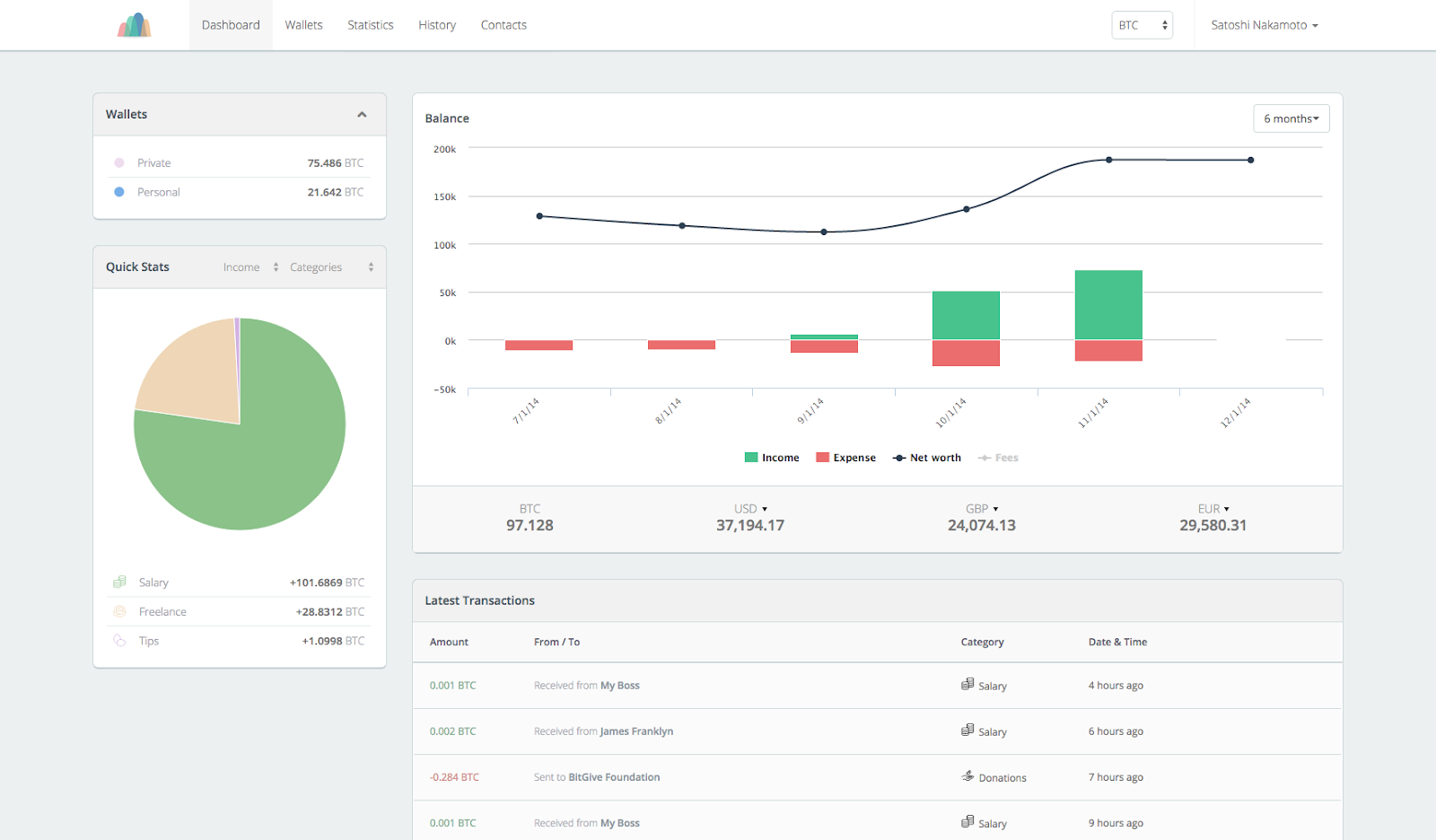Click the Private wallet color dot
Image resolution: width=1436 pixels, height=840 pixels.
pyautogui.click(x=119, y=162)
